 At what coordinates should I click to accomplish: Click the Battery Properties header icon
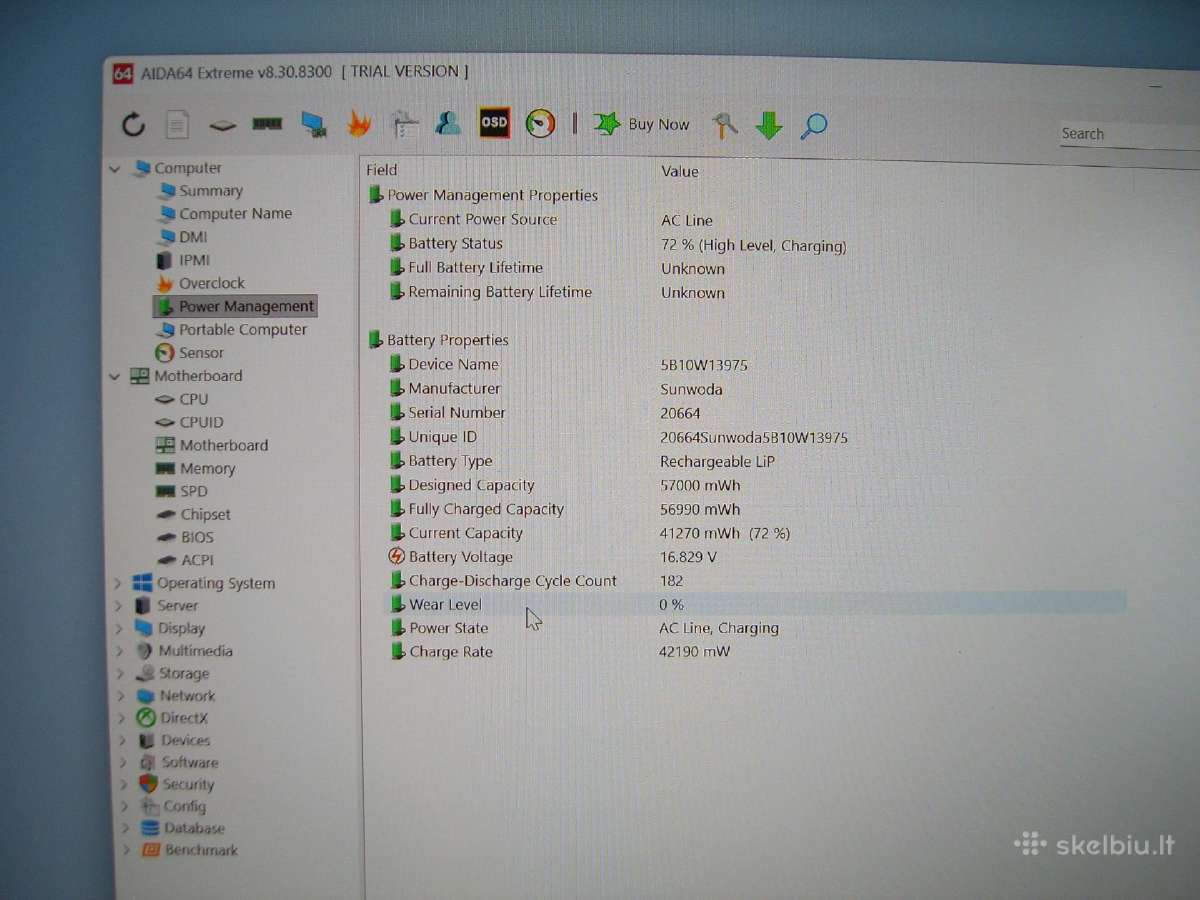376,340
